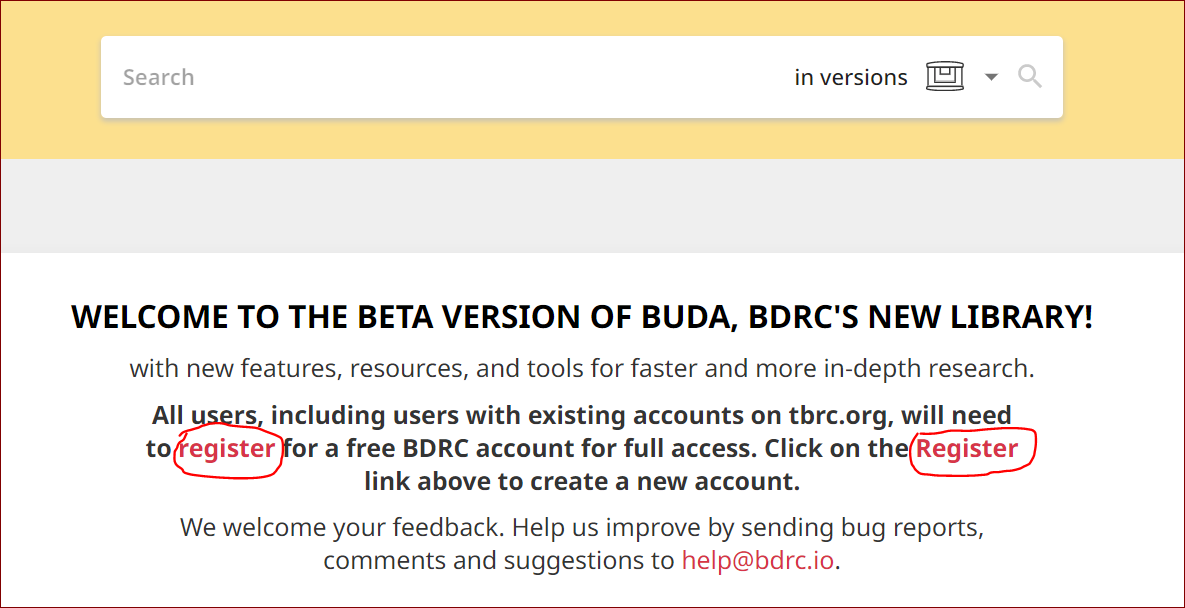Click the red-circled lowercase register word
This screenshot has width=1185, height=608.
click(228, 448)
